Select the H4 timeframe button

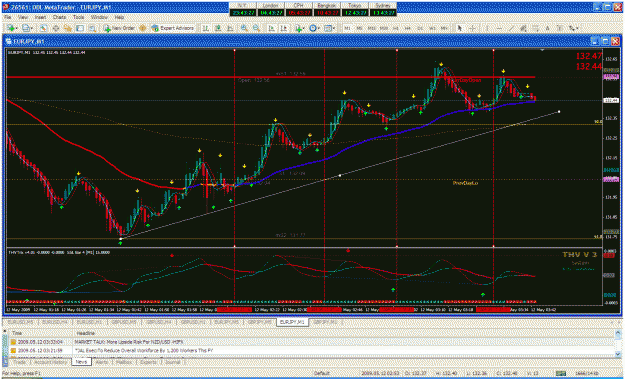(408, 28)
